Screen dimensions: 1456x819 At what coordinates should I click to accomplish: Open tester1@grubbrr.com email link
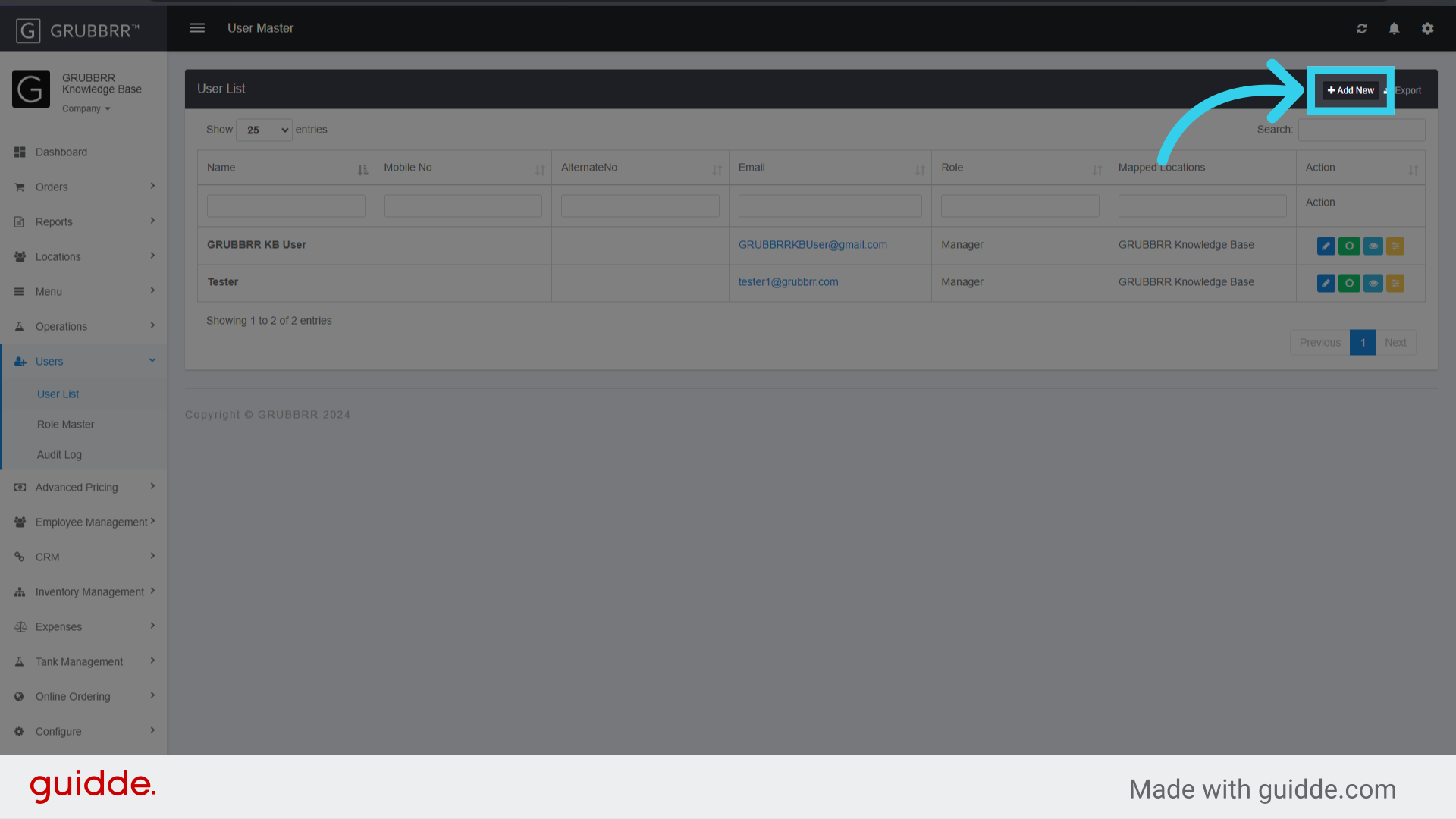point(789,282)
